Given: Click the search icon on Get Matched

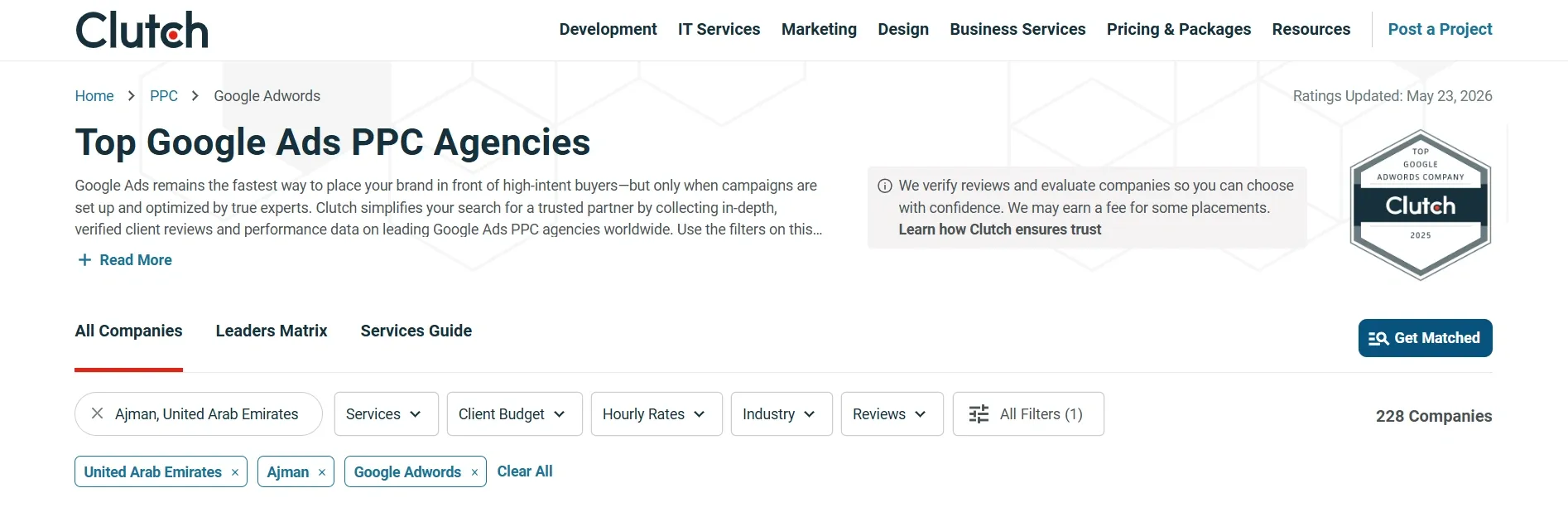Looking at the screenshot, I should pyautogui.click(x=1378, y=338).
